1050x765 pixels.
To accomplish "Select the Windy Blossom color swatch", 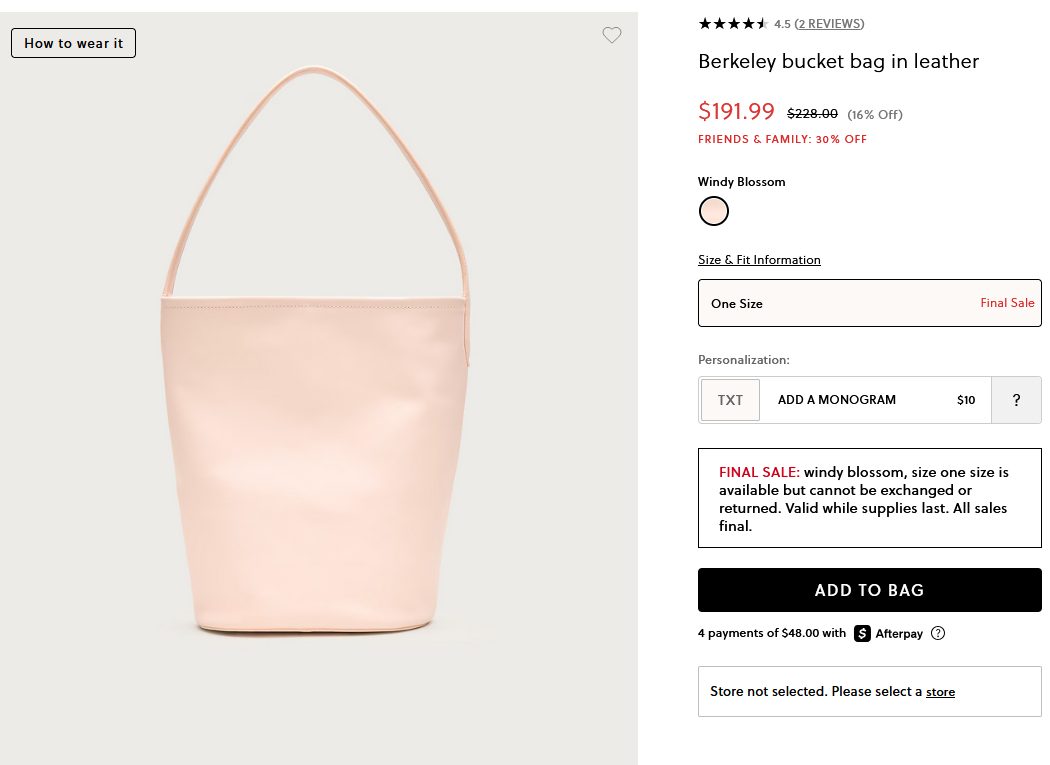I will click(x=714, y=211).
